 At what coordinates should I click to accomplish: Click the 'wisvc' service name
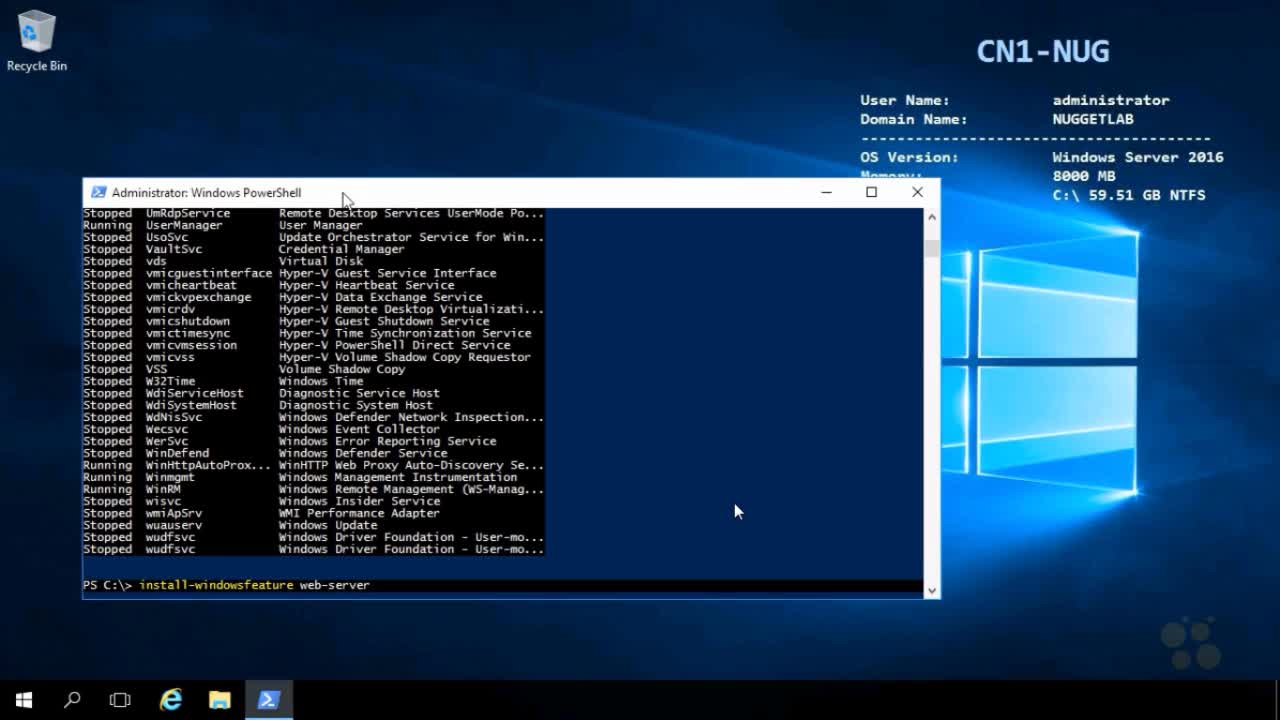tap(164, 501)
